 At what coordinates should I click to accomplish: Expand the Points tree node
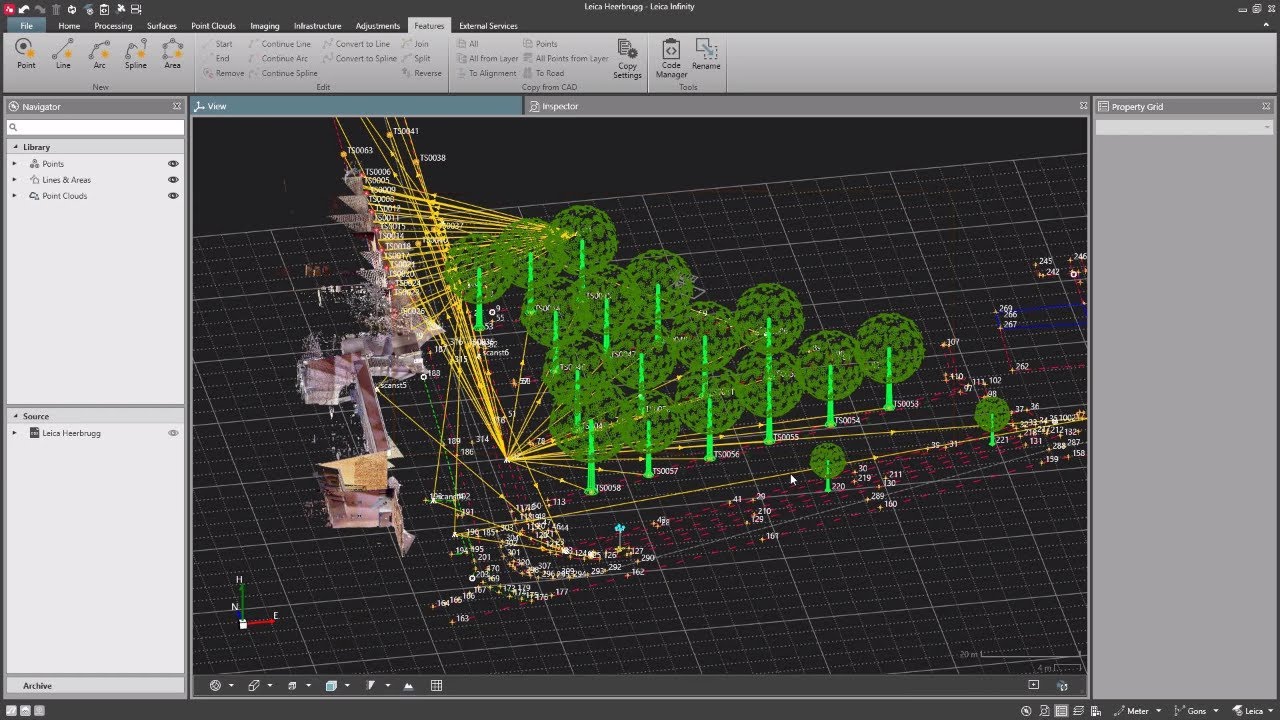click(x=15, y=164)
